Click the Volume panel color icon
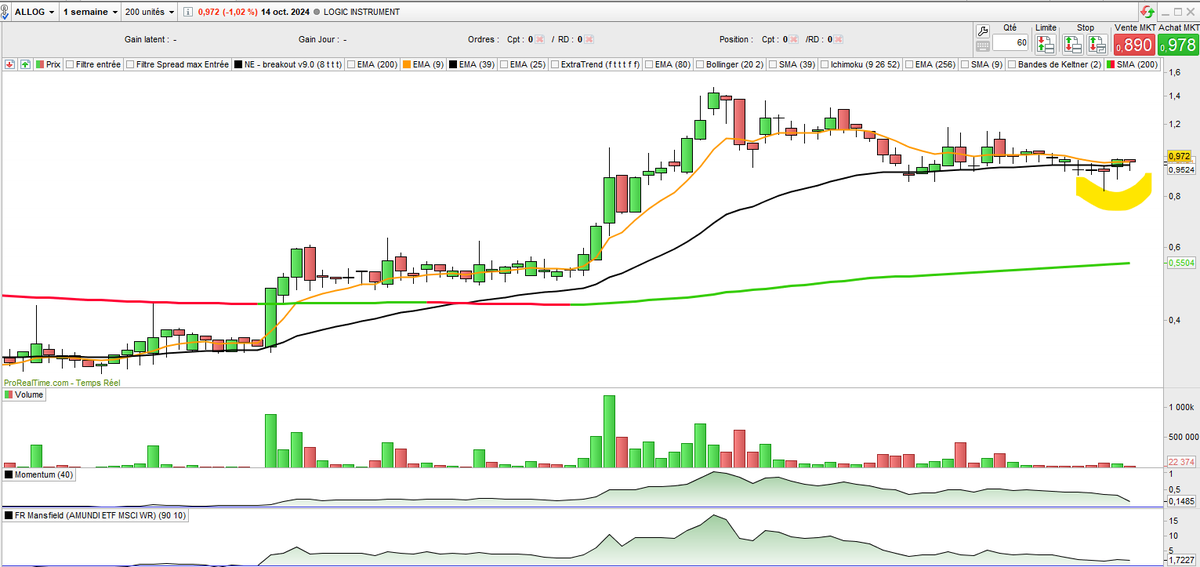This screenshot has width=1200, height=567. click(x=10, y=395)
